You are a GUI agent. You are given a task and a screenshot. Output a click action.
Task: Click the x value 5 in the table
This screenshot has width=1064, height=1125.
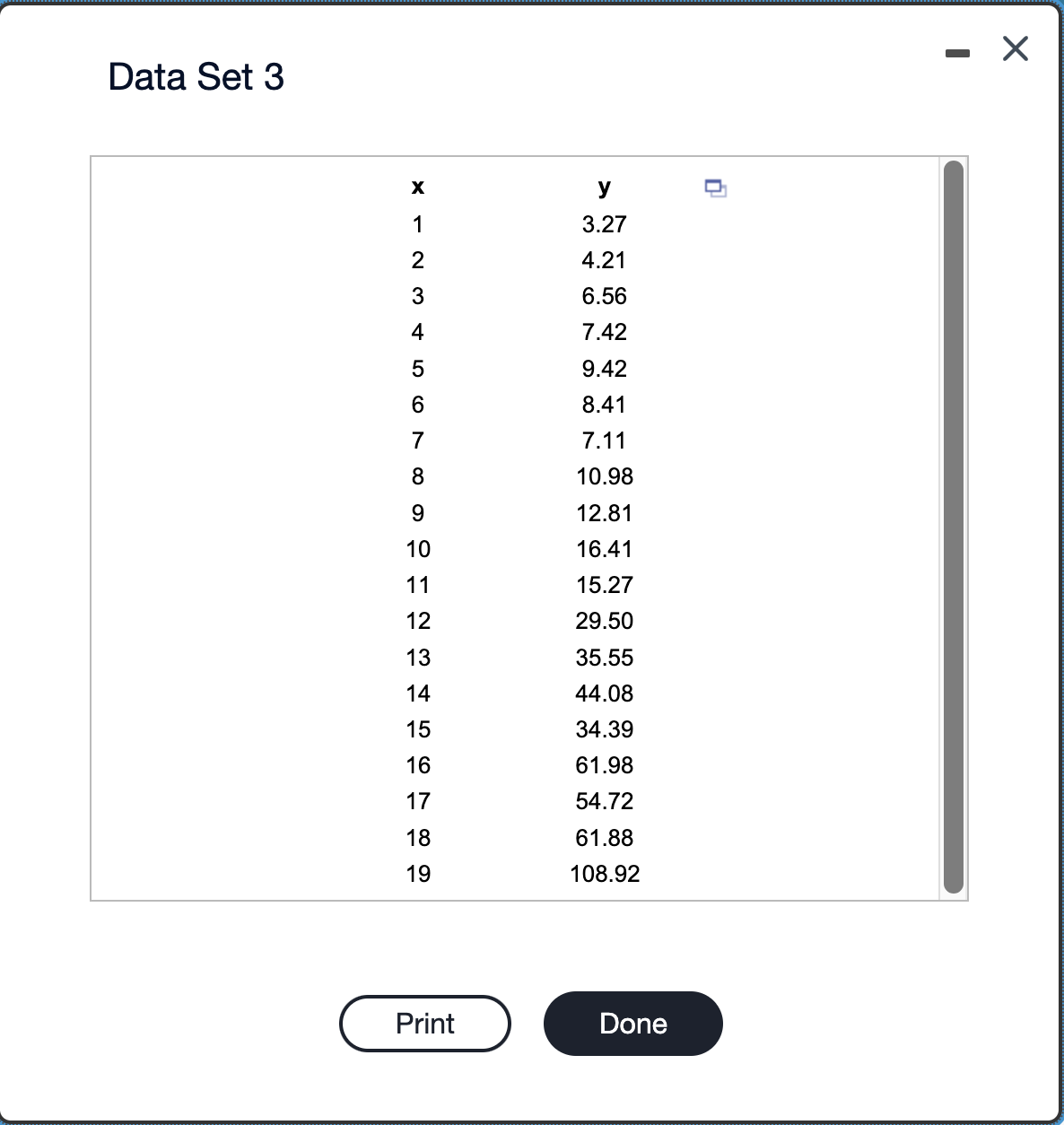tap(418, 369)
